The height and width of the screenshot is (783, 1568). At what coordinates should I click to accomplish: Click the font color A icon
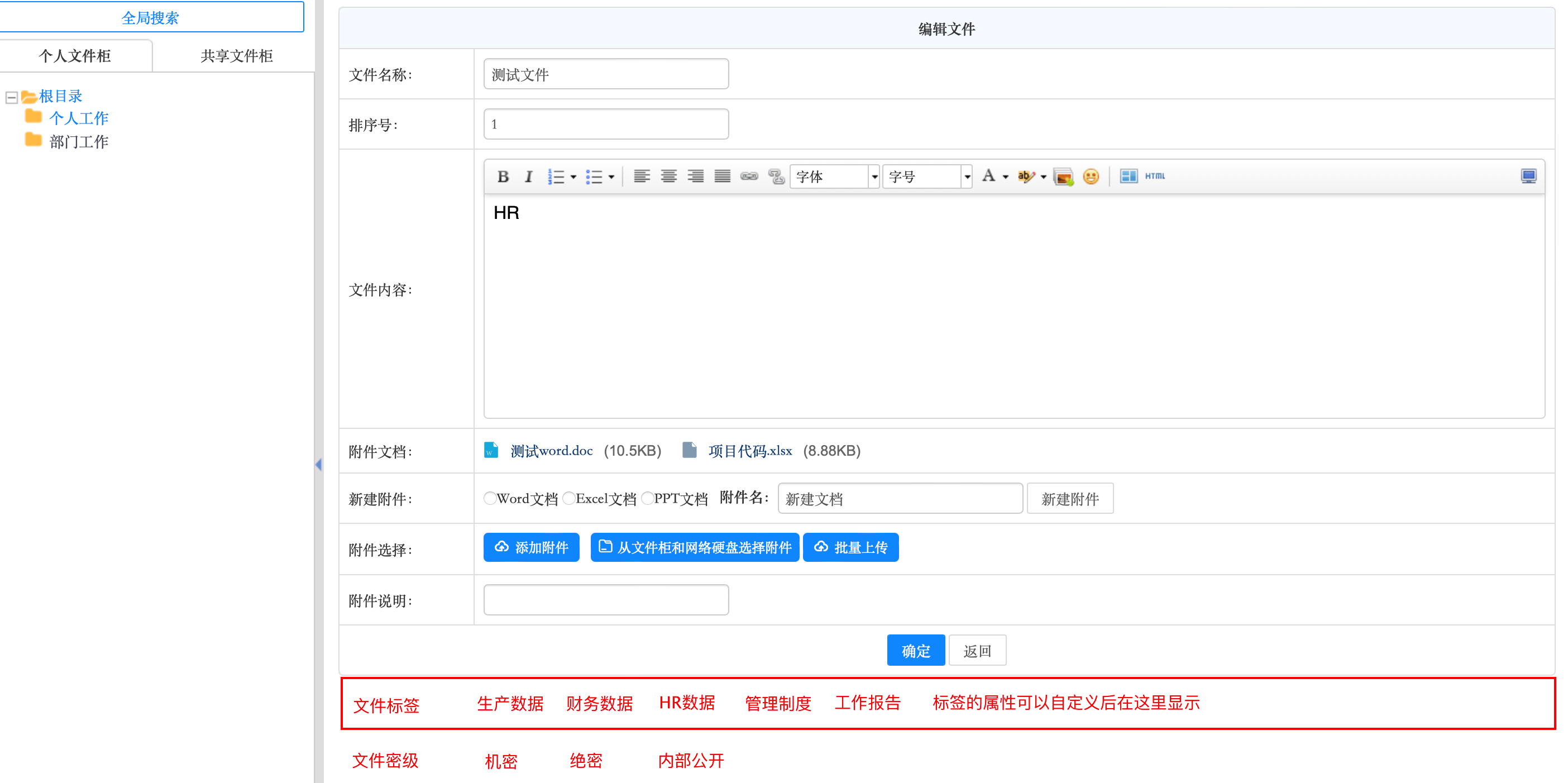pyautogui.click(x=988, y=176)
